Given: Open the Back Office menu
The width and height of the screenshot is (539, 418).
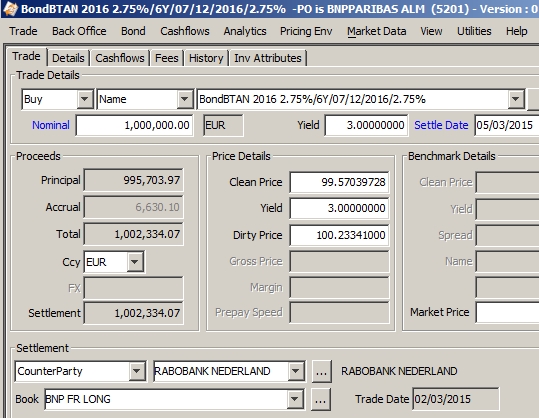Looking at the screenshot, I should [79, 31].
